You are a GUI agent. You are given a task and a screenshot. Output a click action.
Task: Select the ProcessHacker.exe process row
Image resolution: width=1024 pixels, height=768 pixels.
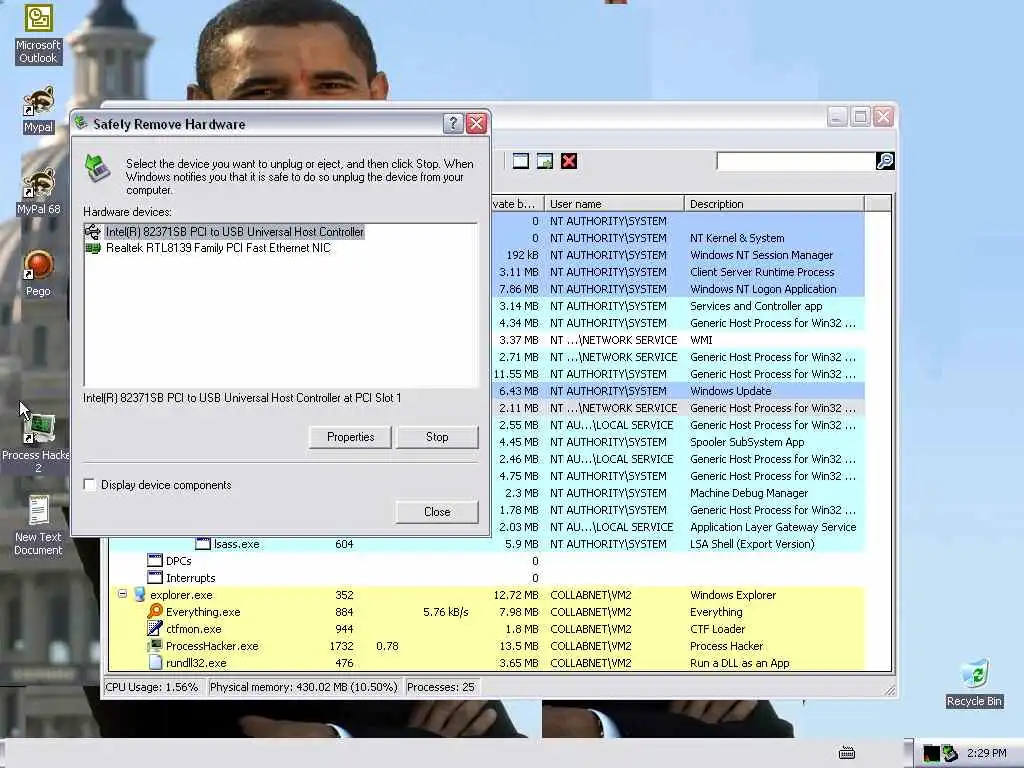pyautogui.click(x=487, y=645)
